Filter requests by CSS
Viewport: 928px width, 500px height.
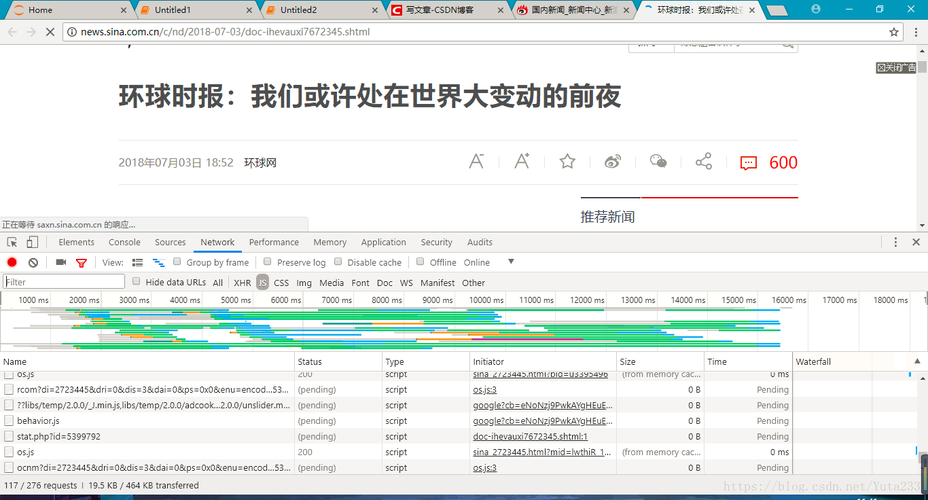[x=281, y=283]
